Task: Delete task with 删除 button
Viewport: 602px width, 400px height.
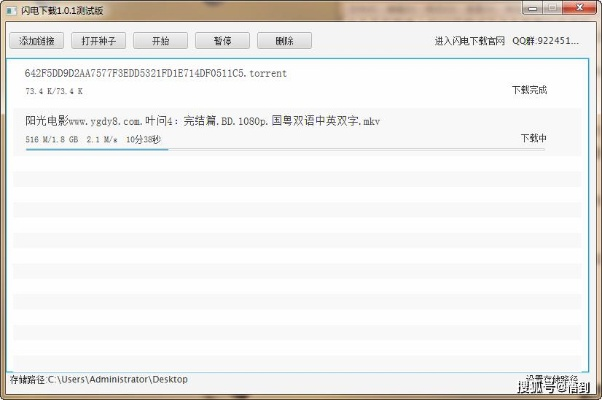Action: click(x=284, y=41)
